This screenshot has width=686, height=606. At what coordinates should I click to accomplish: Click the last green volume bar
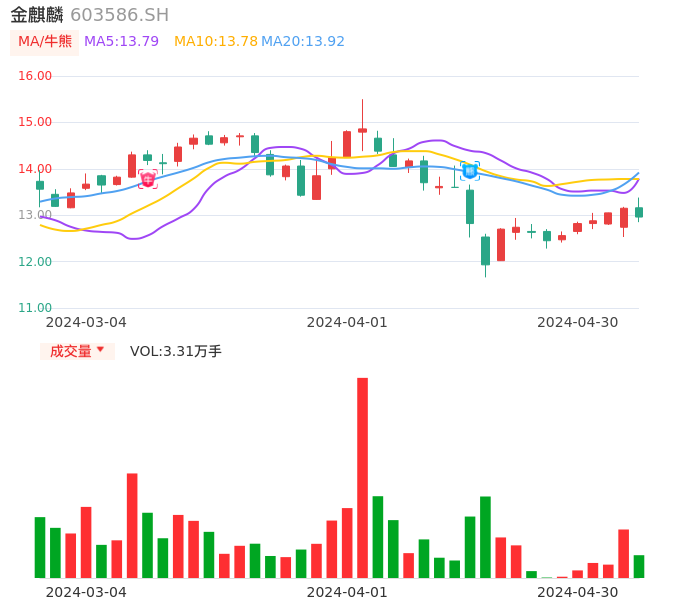pyautogui.click(x=639, y=566)
